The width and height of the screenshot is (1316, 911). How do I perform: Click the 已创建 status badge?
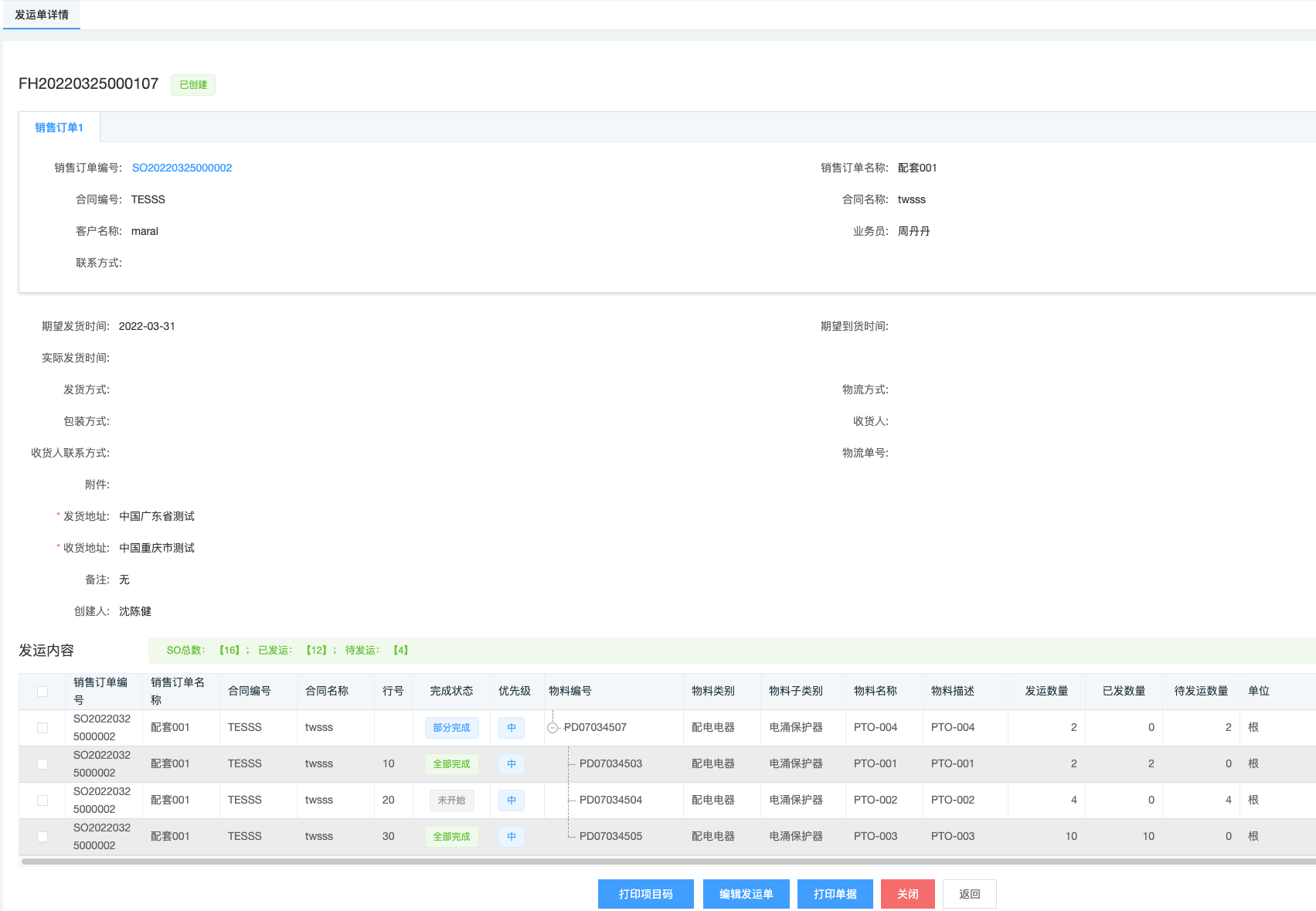tap(193, 85)
